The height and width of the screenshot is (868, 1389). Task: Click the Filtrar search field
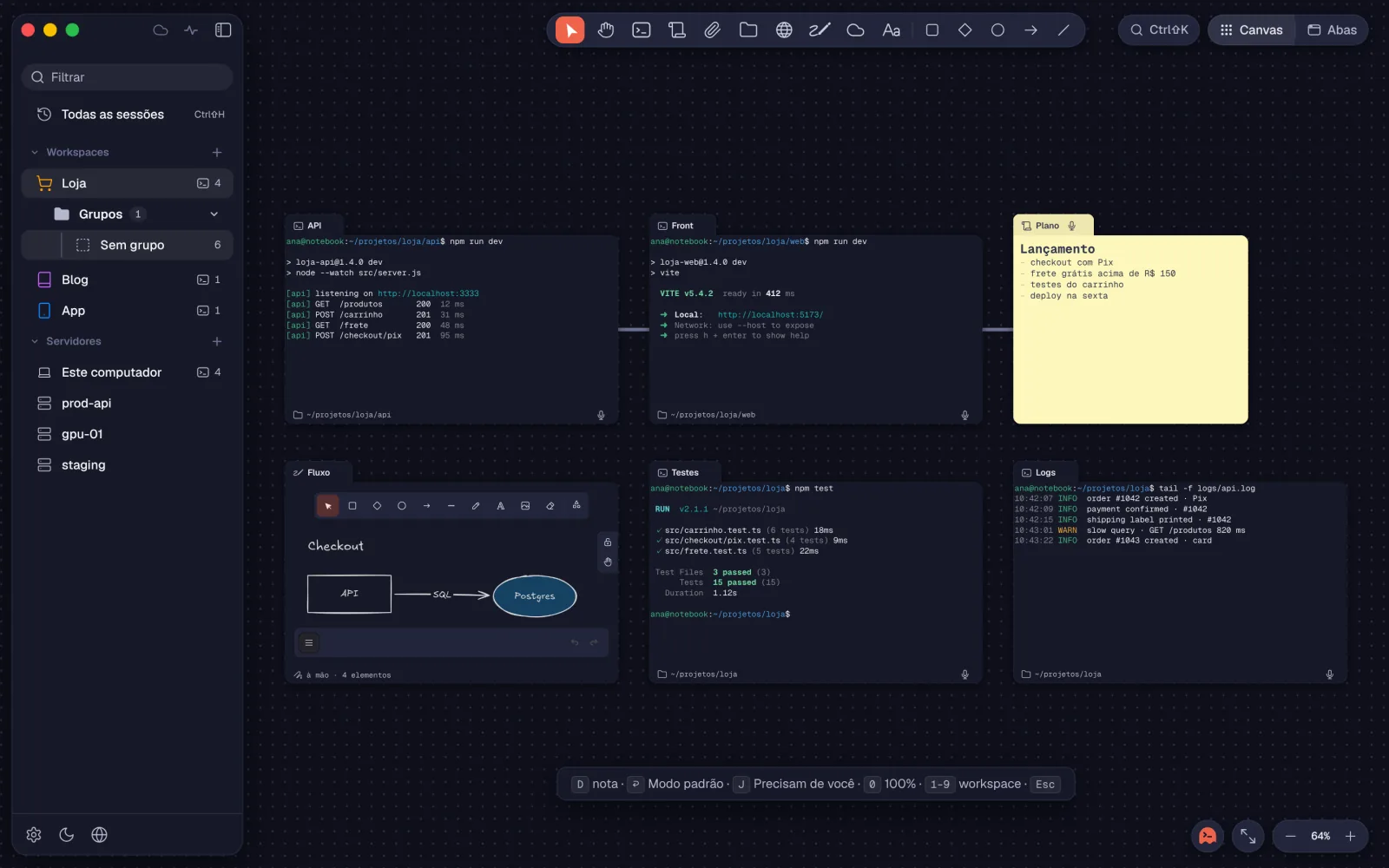click(x=128, y=77)
